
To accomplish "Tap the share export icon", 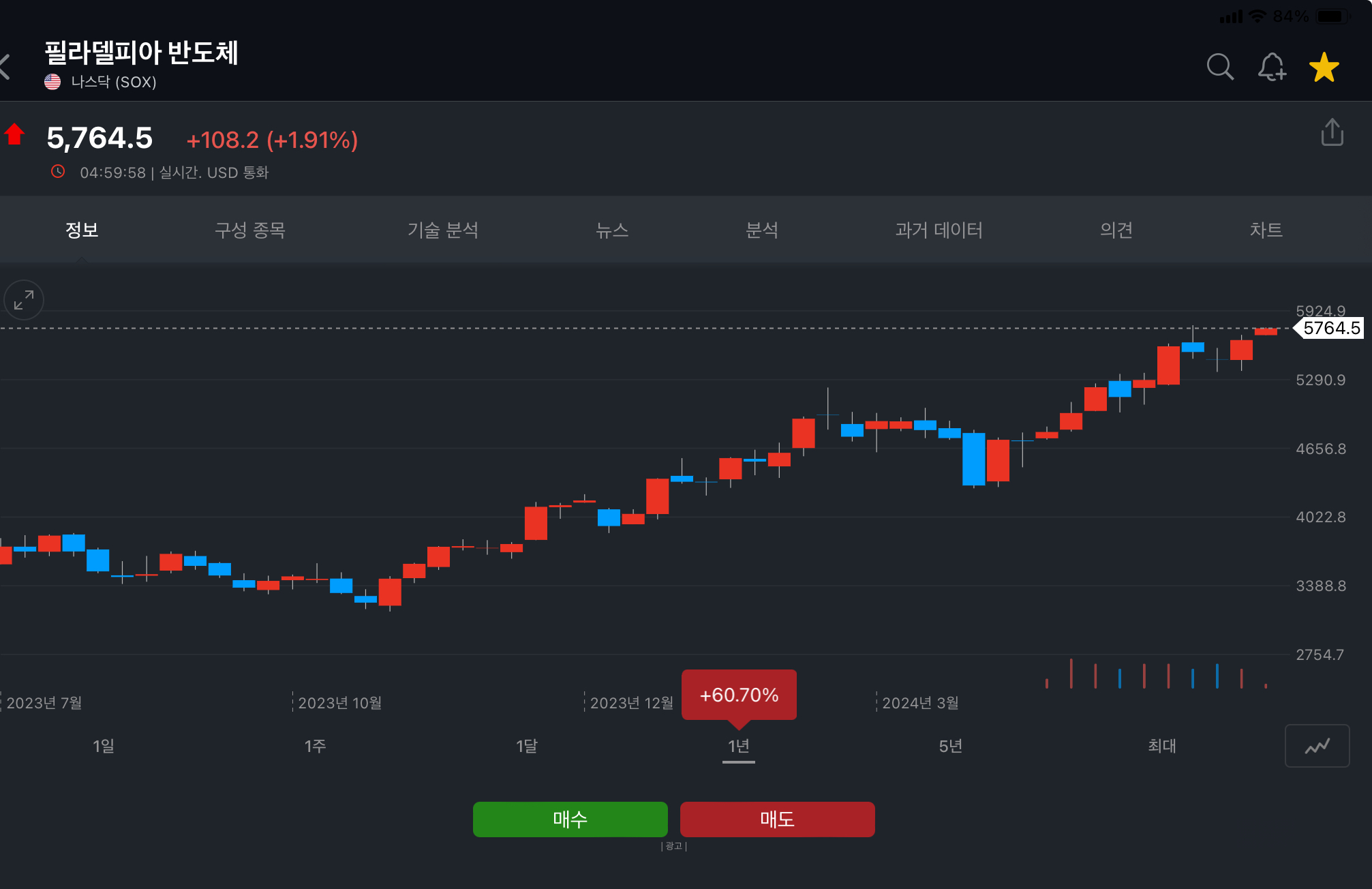I will tap(1332, 132).
